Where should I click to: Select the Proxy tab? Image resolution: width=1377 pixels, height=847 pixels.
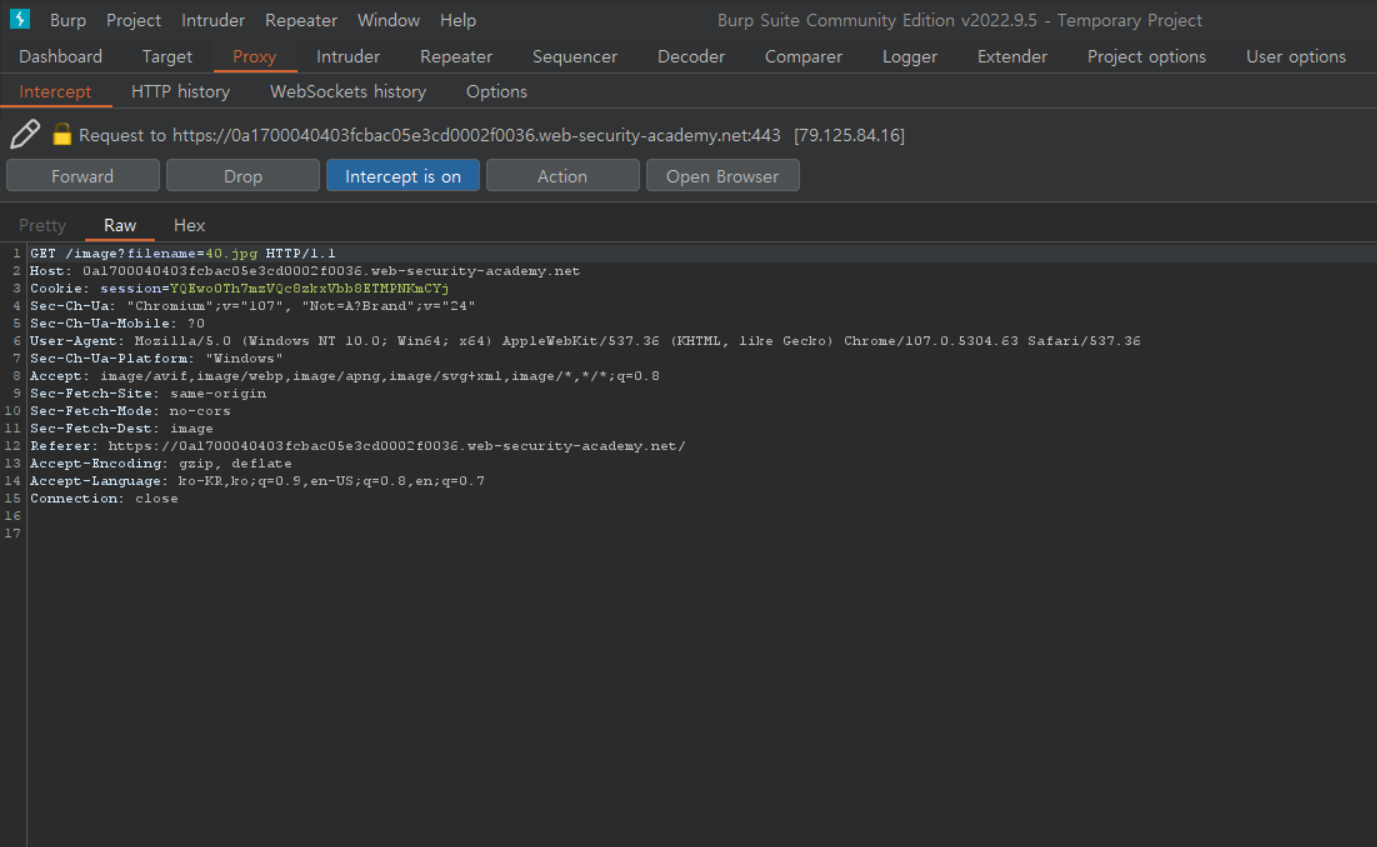(x=254, y=57)
